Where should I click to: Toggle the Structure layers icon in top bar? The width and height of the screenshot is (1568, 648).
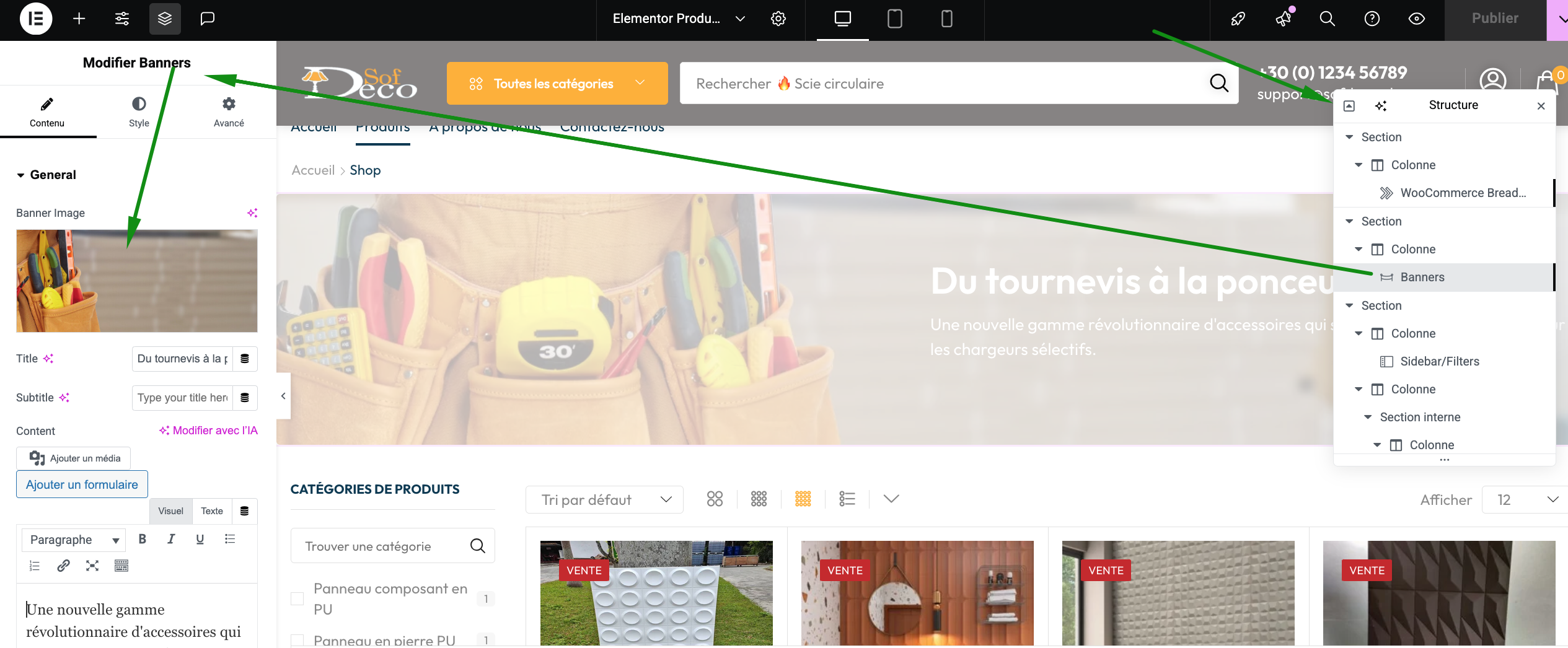click(165, 19)
